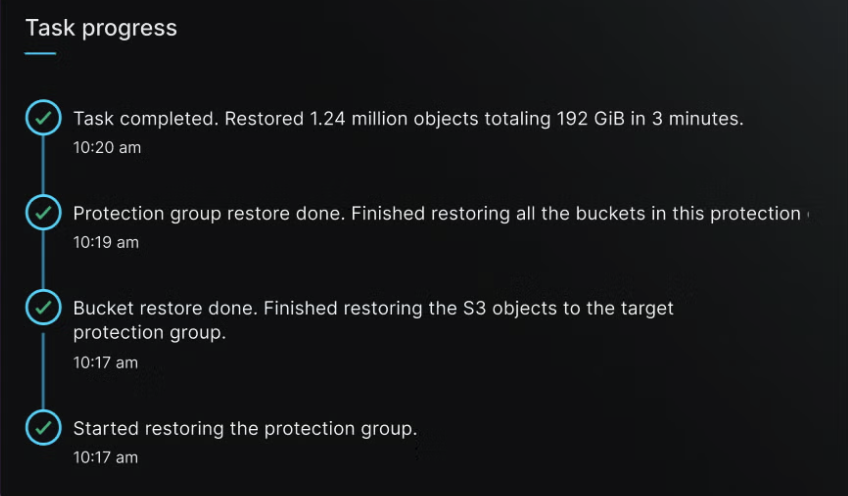Select the "Task completed" status message
The width and height of the screenshot is (848, 496).
coord(408,119)
